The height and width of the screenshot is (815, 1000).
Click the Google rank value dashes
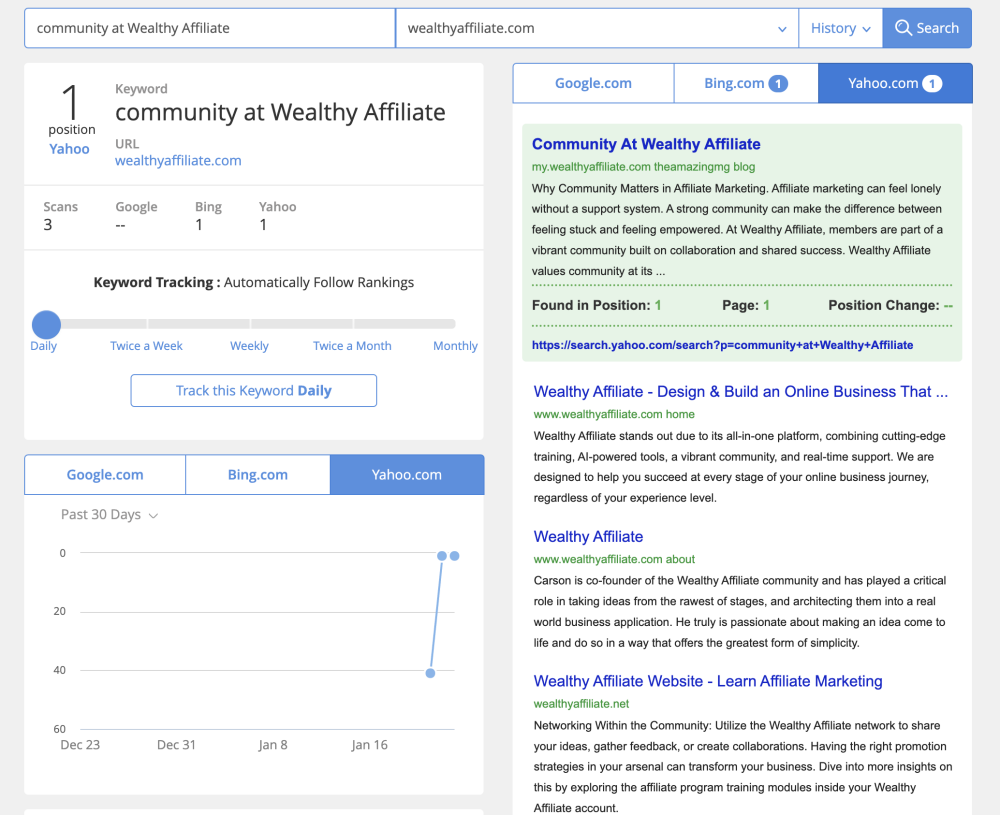tap(121, 225)
